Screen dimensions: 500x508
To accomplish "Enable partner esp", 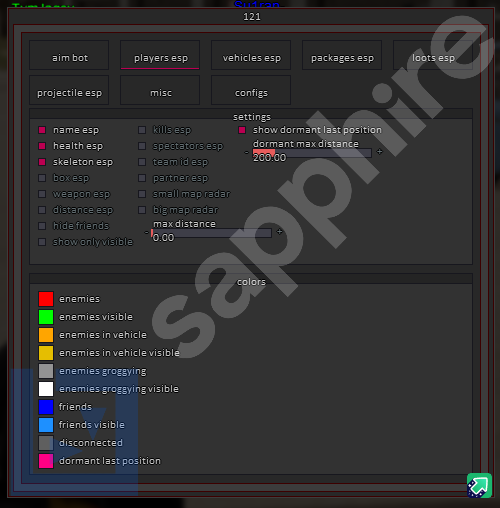I will (142, 178).
